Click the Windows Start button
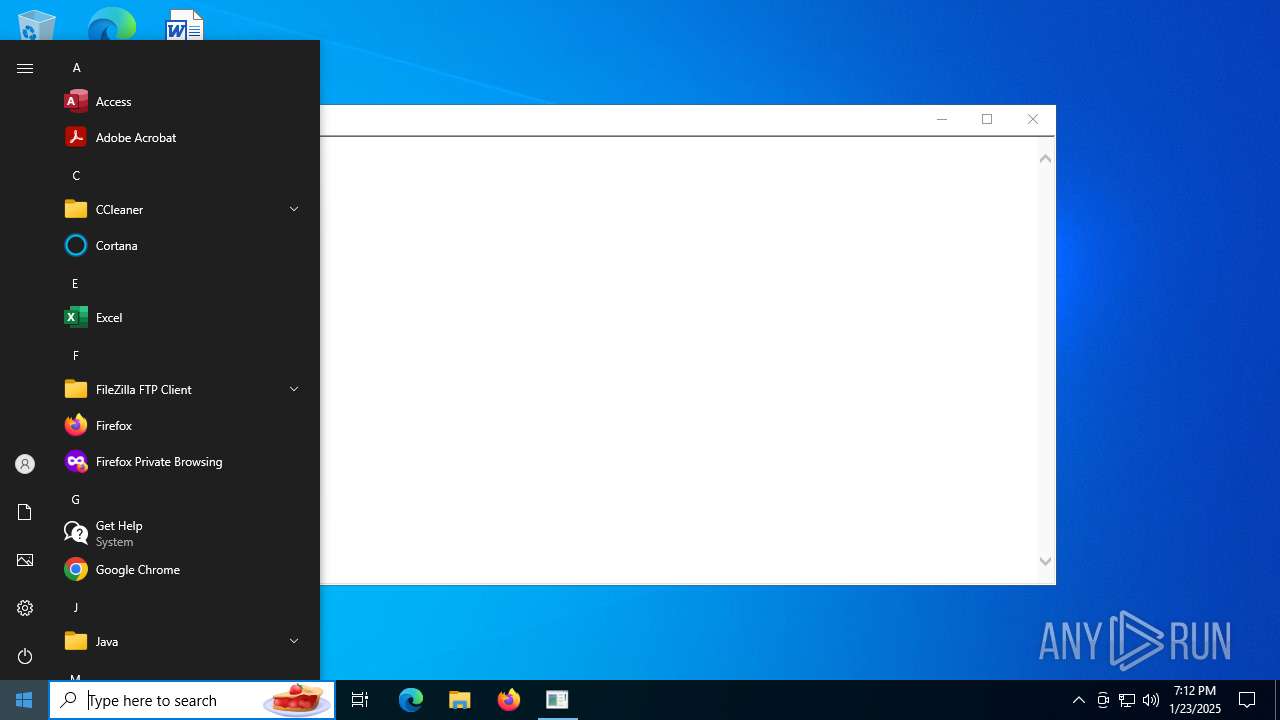Viewport: 1280px width, 720px height. click(x=24, y=700)
